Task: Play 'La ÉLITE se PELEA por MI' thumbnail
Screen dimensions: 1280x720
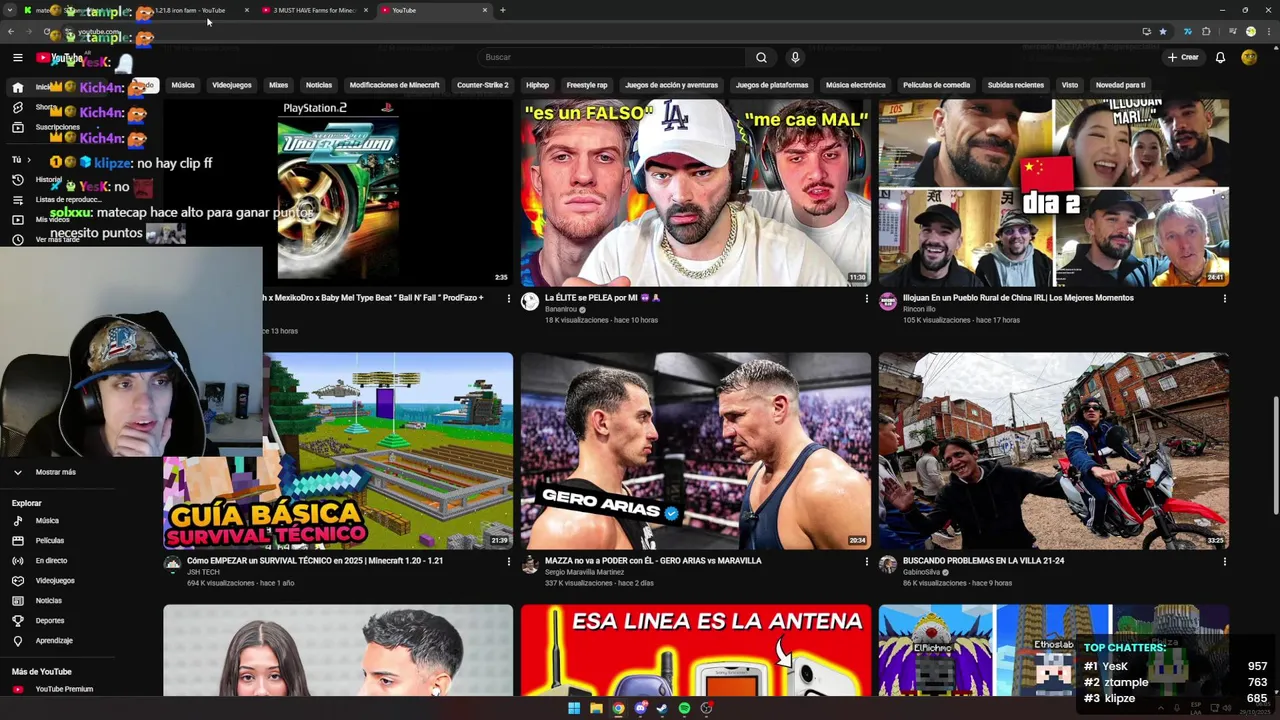Action: click(695, 192)
